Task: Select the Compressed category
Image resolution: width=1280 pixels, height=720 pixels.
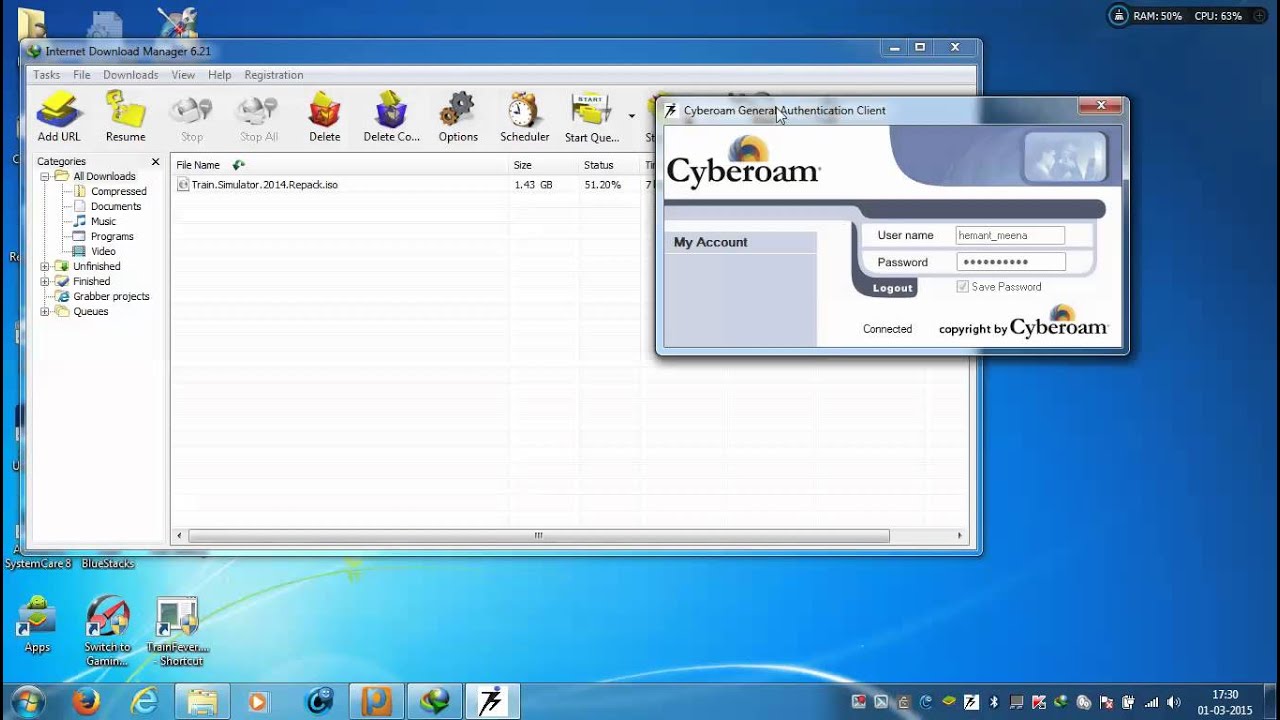Action: tap(118, 191)
